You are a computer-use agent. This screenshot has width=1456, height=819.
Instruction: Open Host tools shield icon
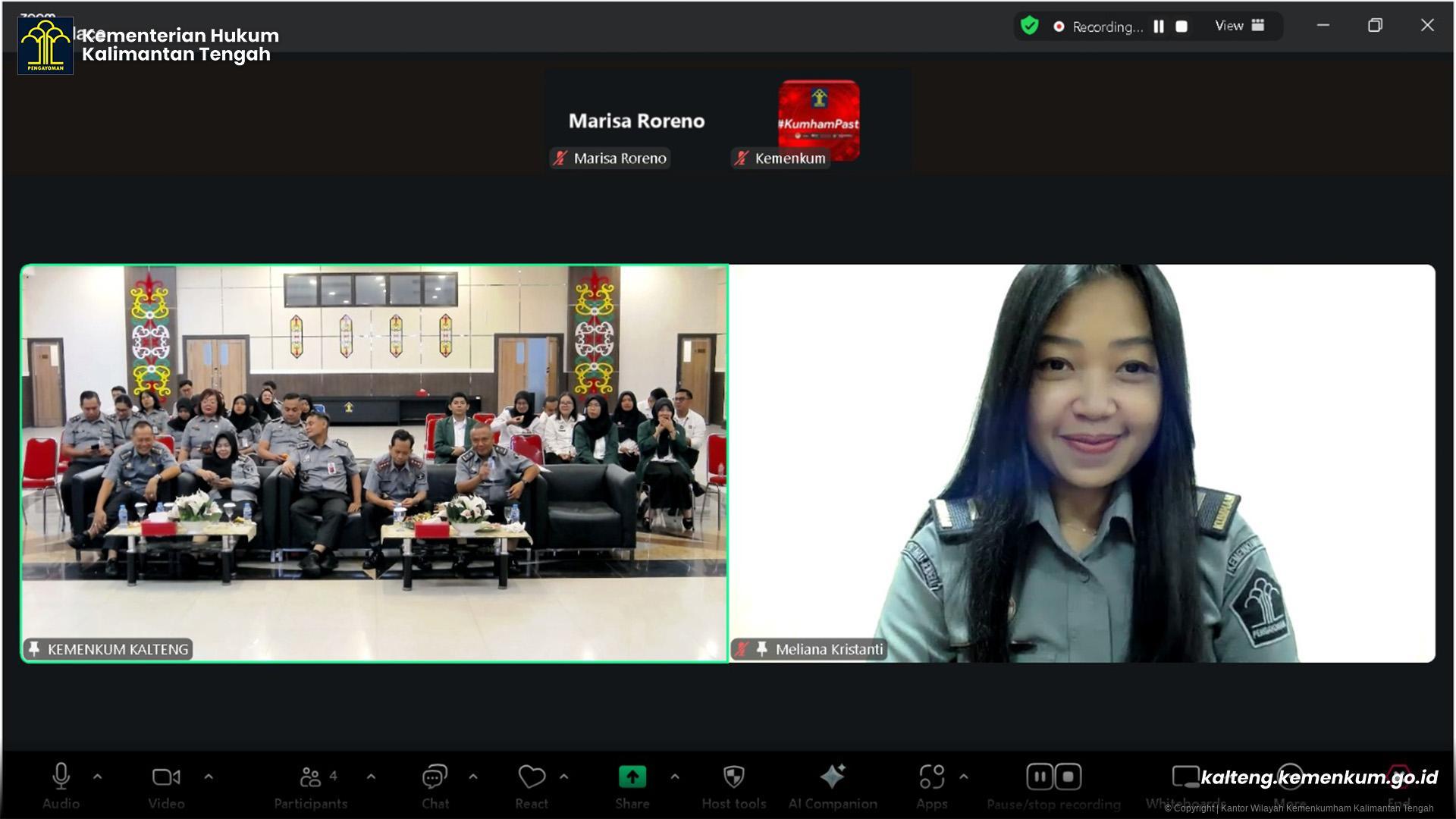pos(733,777)
